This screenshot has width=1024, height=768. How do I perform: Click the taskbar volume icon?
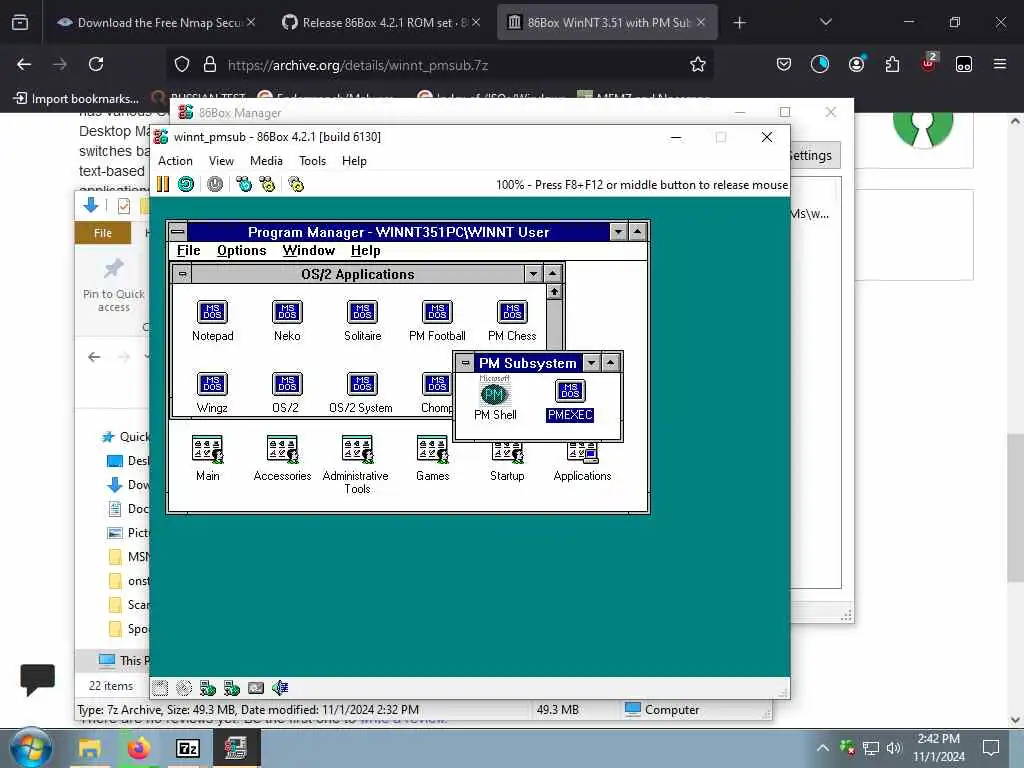coord(894,748)
